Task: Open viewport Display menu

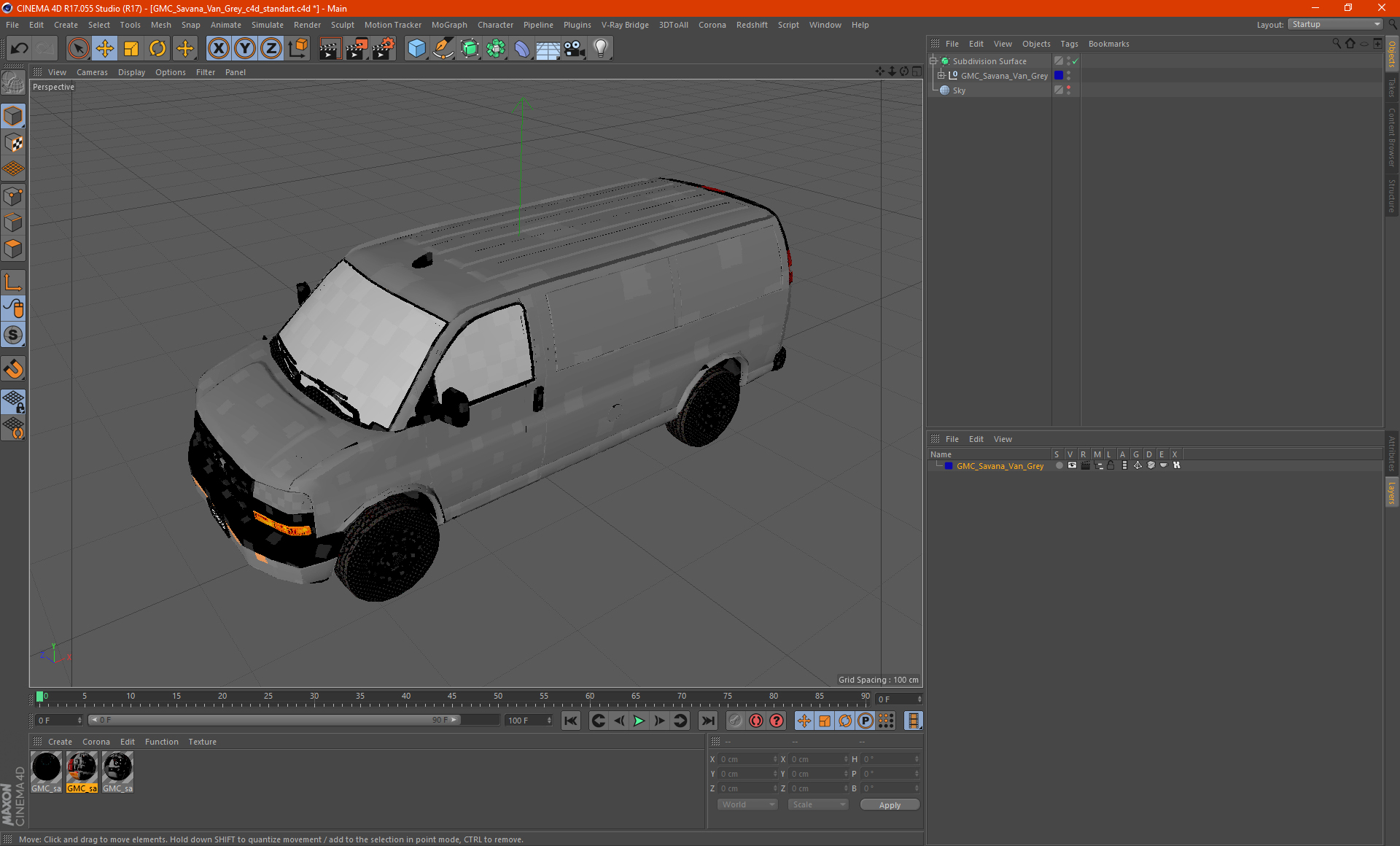Action: click(x=131, y=72)
